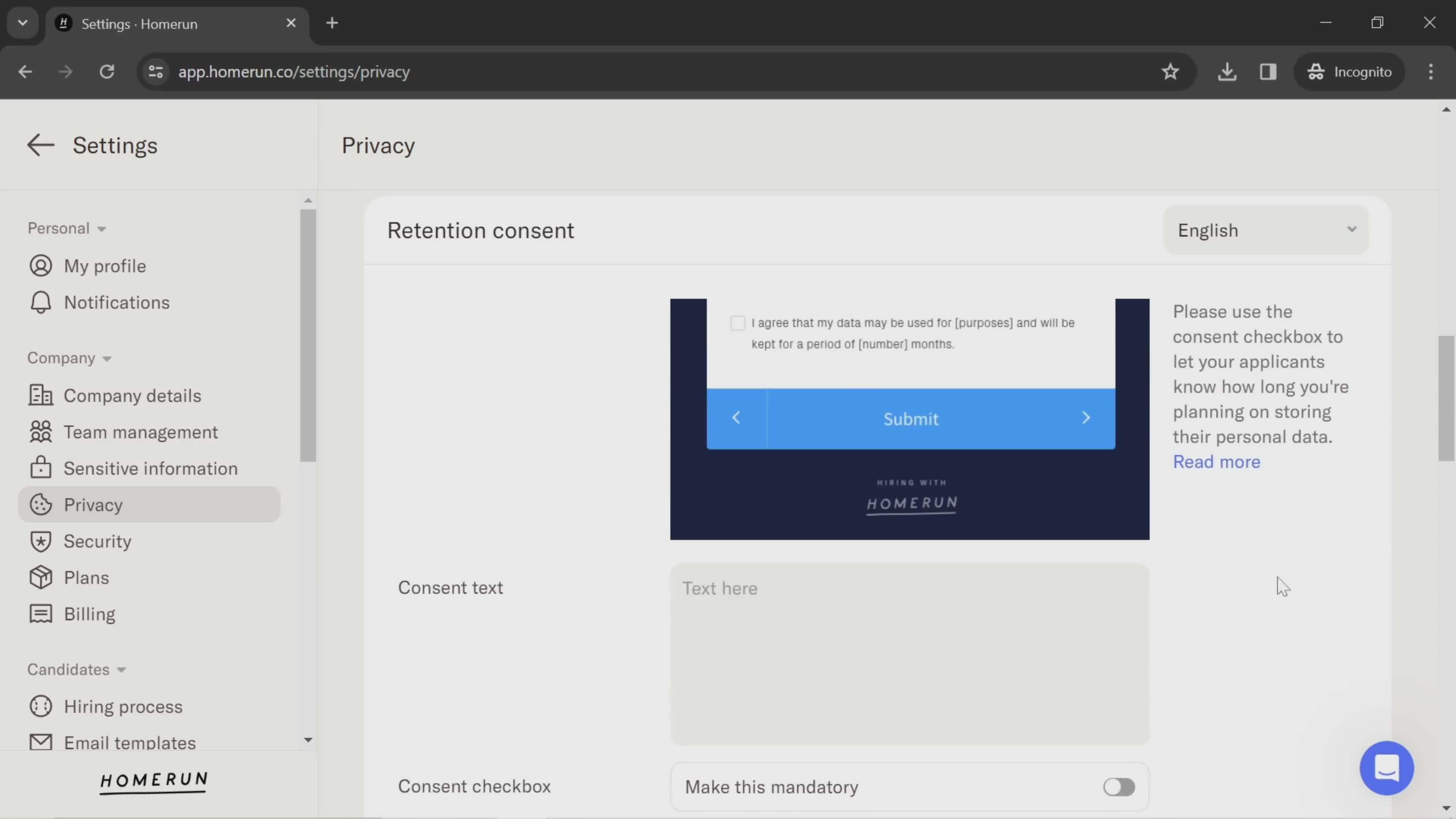Click the address bar URL

(x=294, y=72)
